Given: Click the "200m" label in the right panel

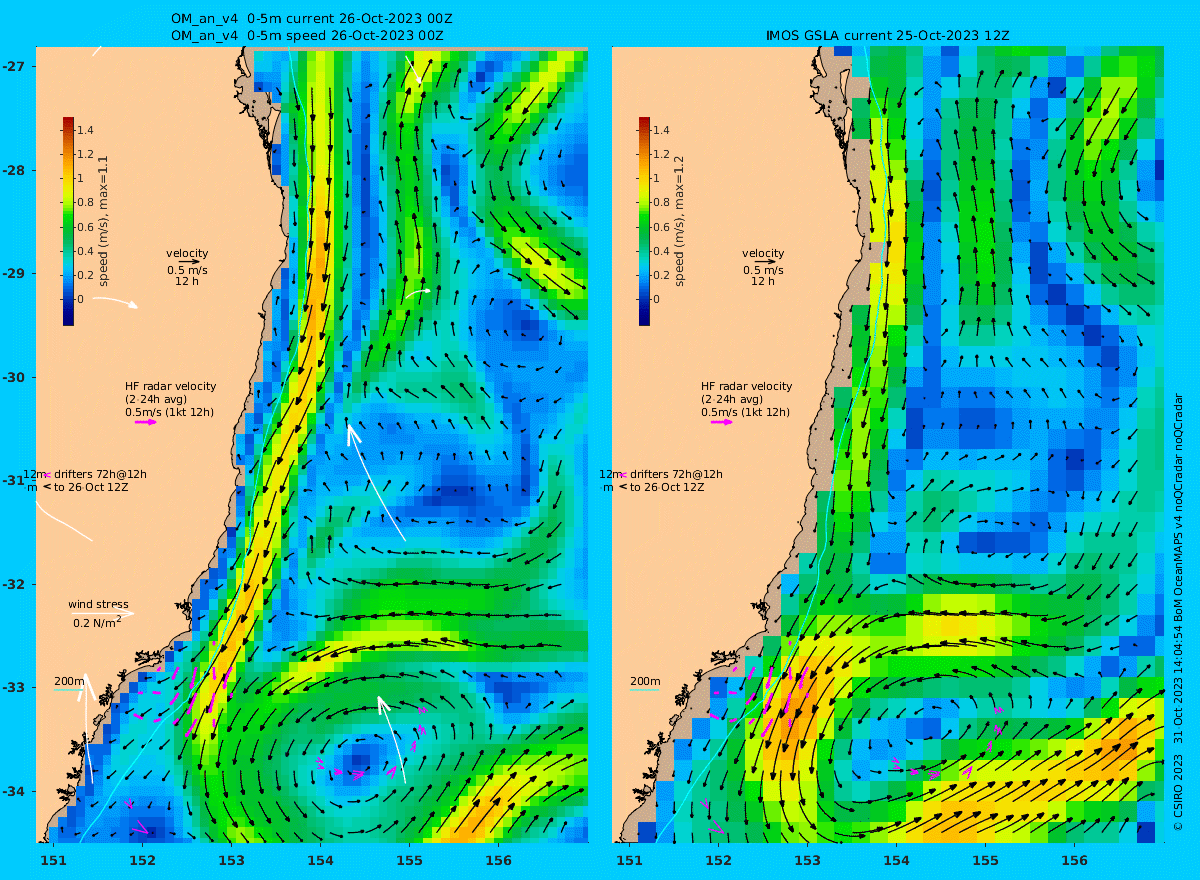Looking at the screenshot, I should pos(645,681).
